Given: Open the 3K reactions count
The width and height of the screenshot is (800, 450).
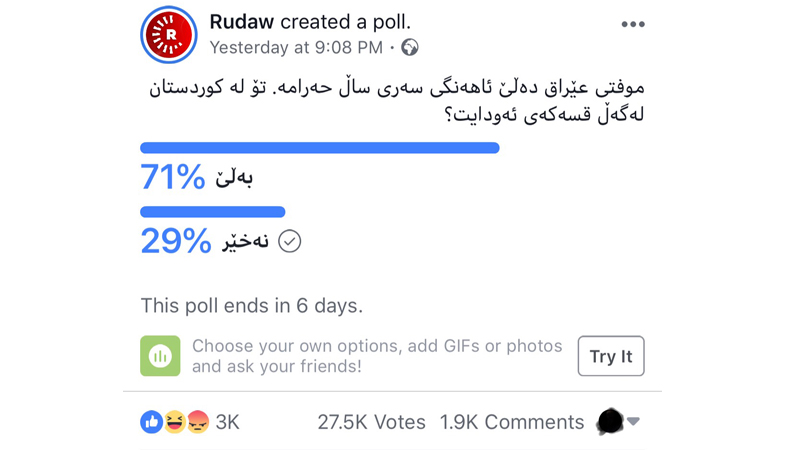Looking at the screenshot, I should click(x=227, y=422).
